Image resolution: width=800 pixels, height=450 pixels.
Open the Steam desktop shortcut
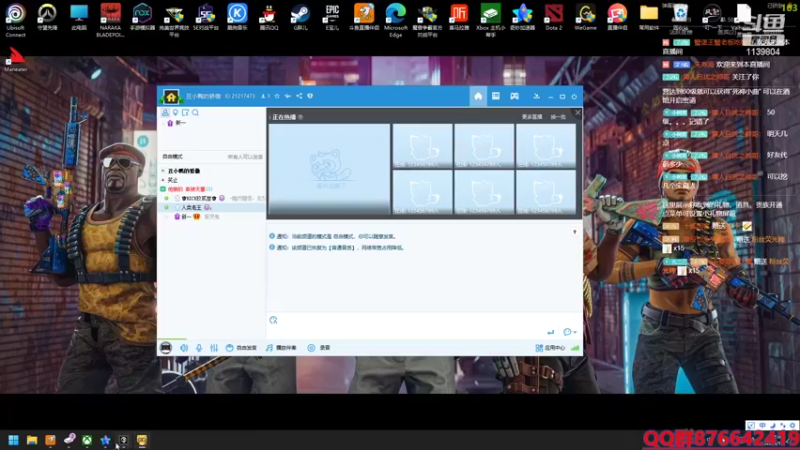point(301,17)
